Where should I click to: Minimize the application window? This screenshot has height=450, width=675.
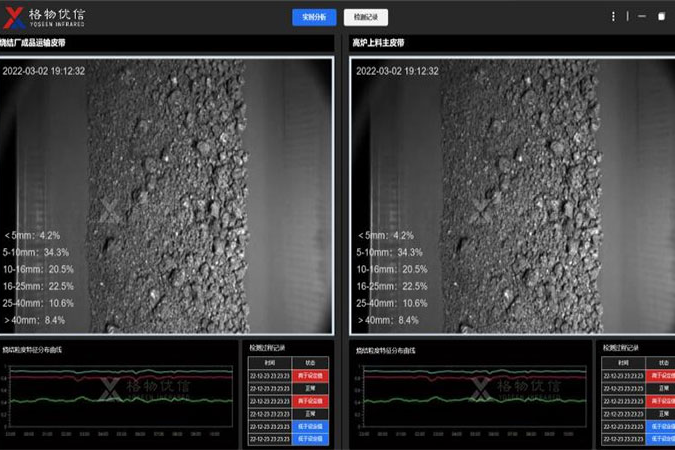[641, 17]
